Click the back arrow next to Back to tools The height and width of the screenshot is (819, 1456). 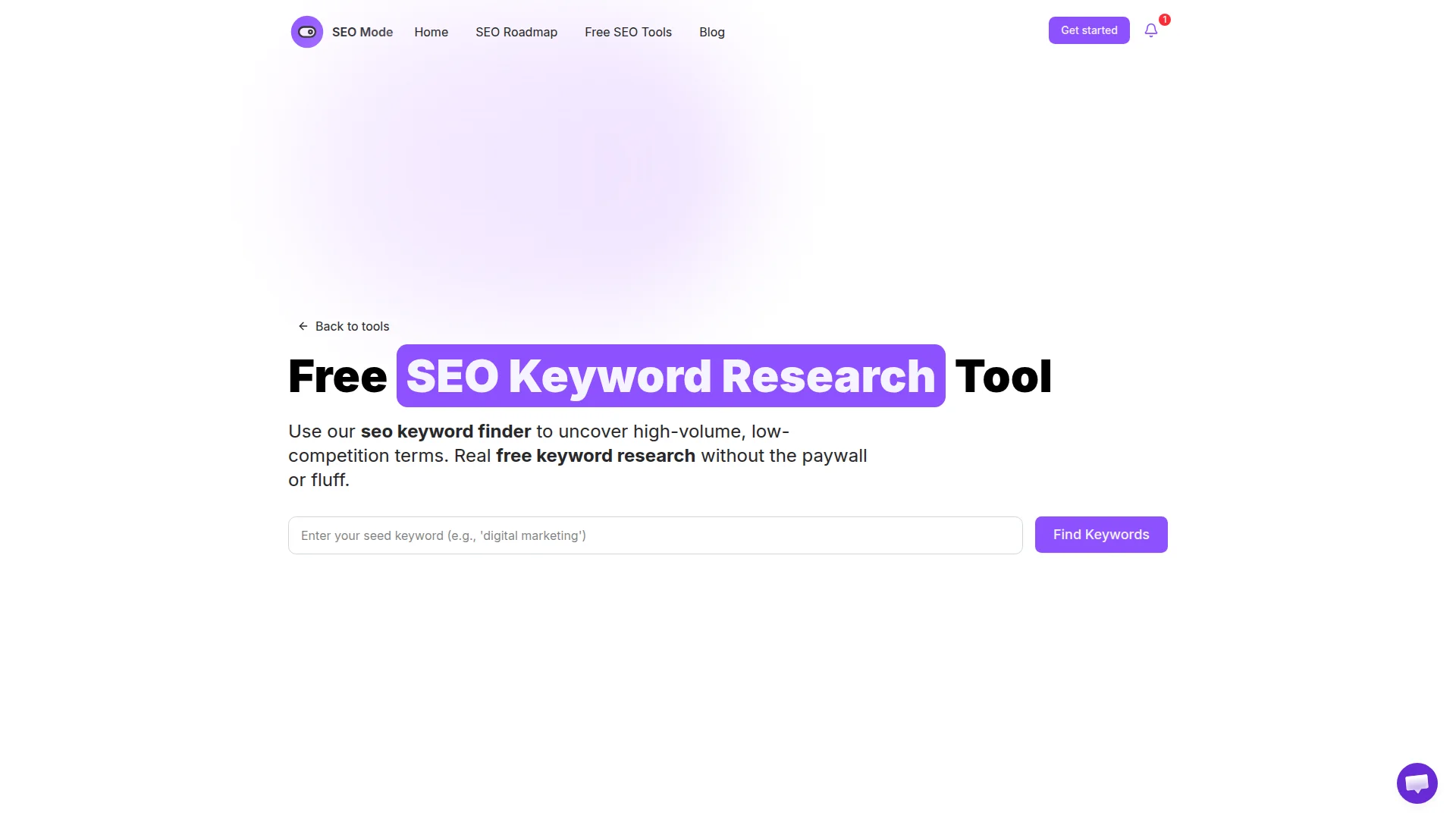pyautogui.click(x=303, y=326)
